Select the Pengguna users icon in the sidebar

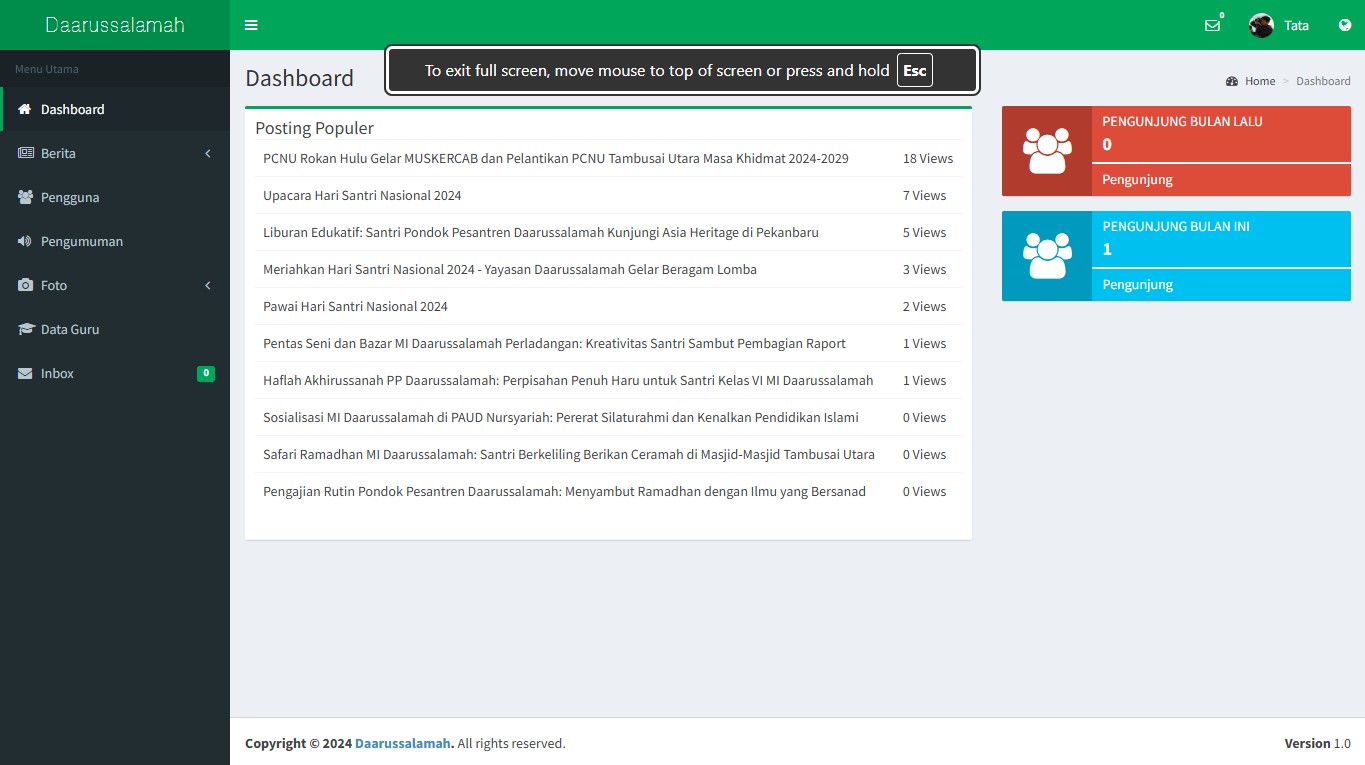pos(24,197)
